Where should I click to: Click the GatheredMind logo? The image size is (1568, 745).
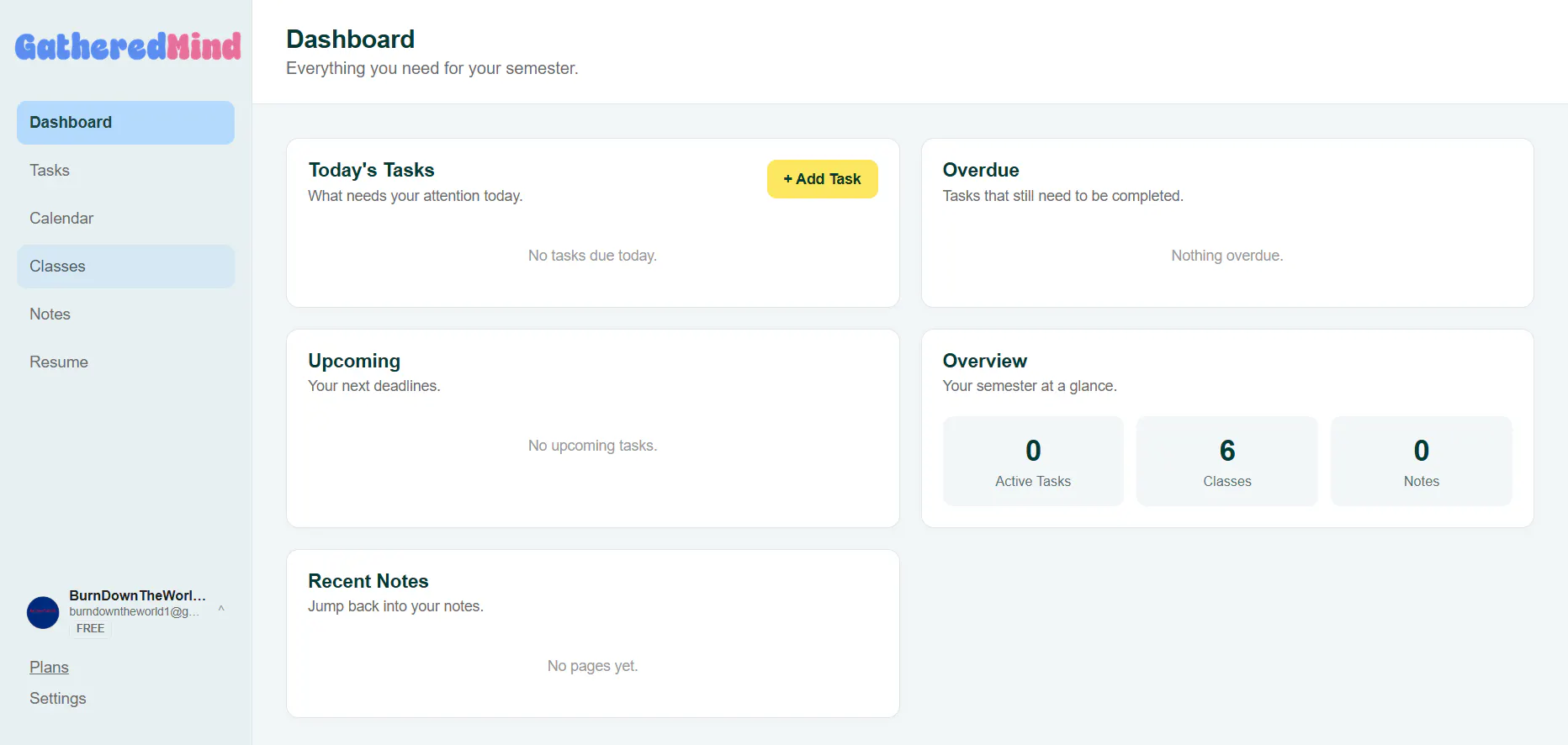pyautogui.click(x=128, y=46)
